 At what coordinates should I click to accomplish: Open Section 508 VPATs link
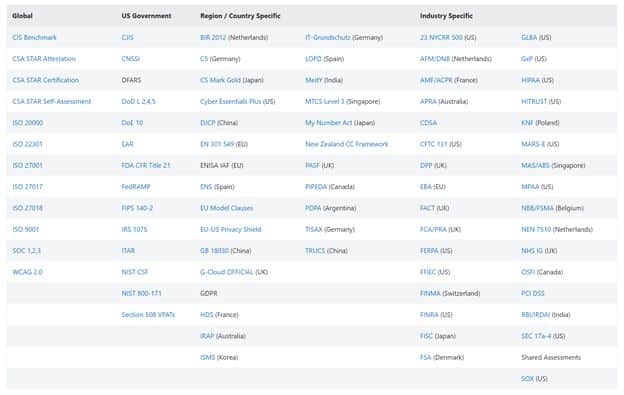coord(148,315)
